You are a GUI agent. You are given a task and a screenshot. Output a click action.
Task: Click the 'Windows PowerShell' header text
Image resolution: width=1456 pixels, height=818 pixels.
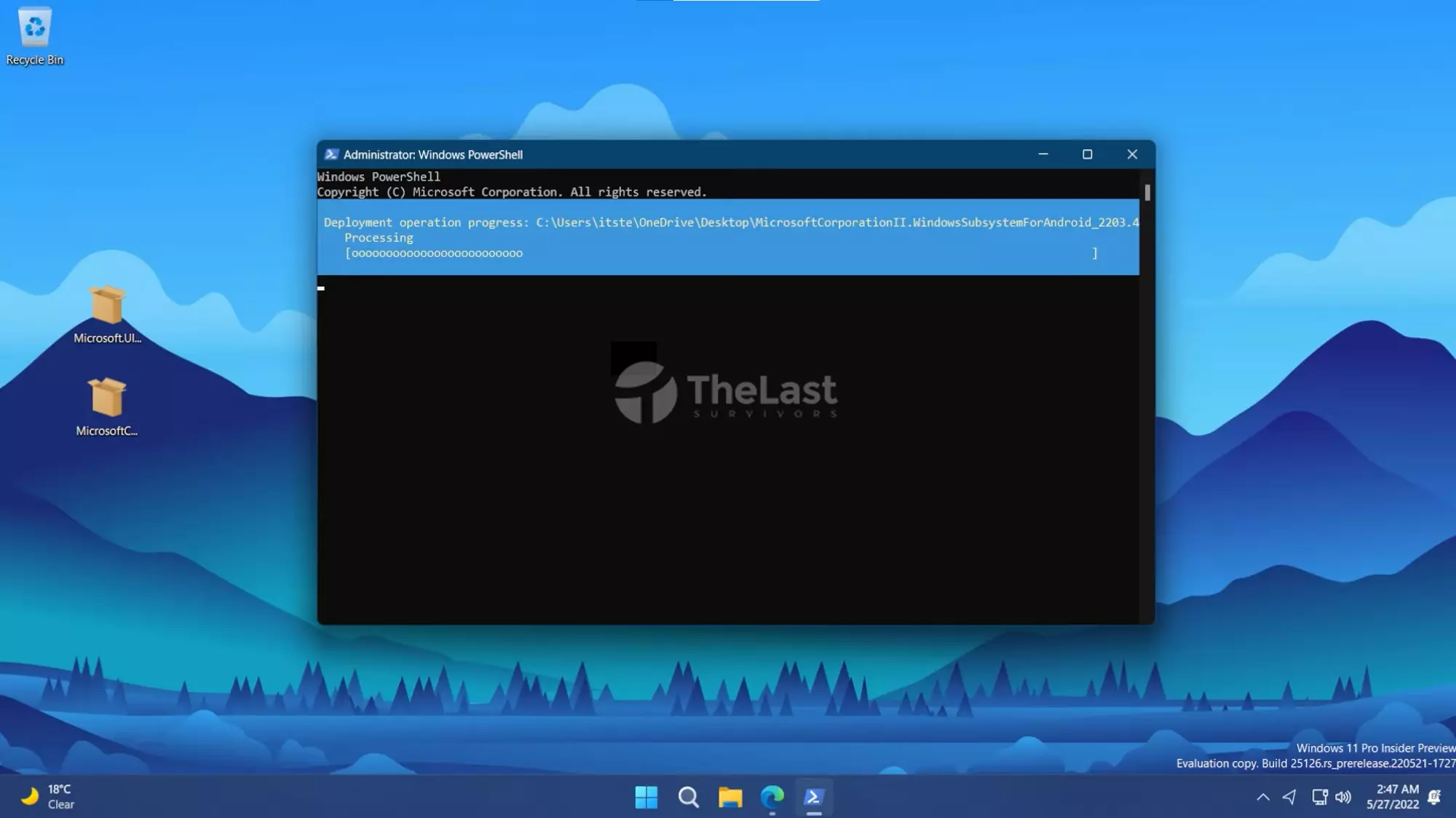click(379, 177)
